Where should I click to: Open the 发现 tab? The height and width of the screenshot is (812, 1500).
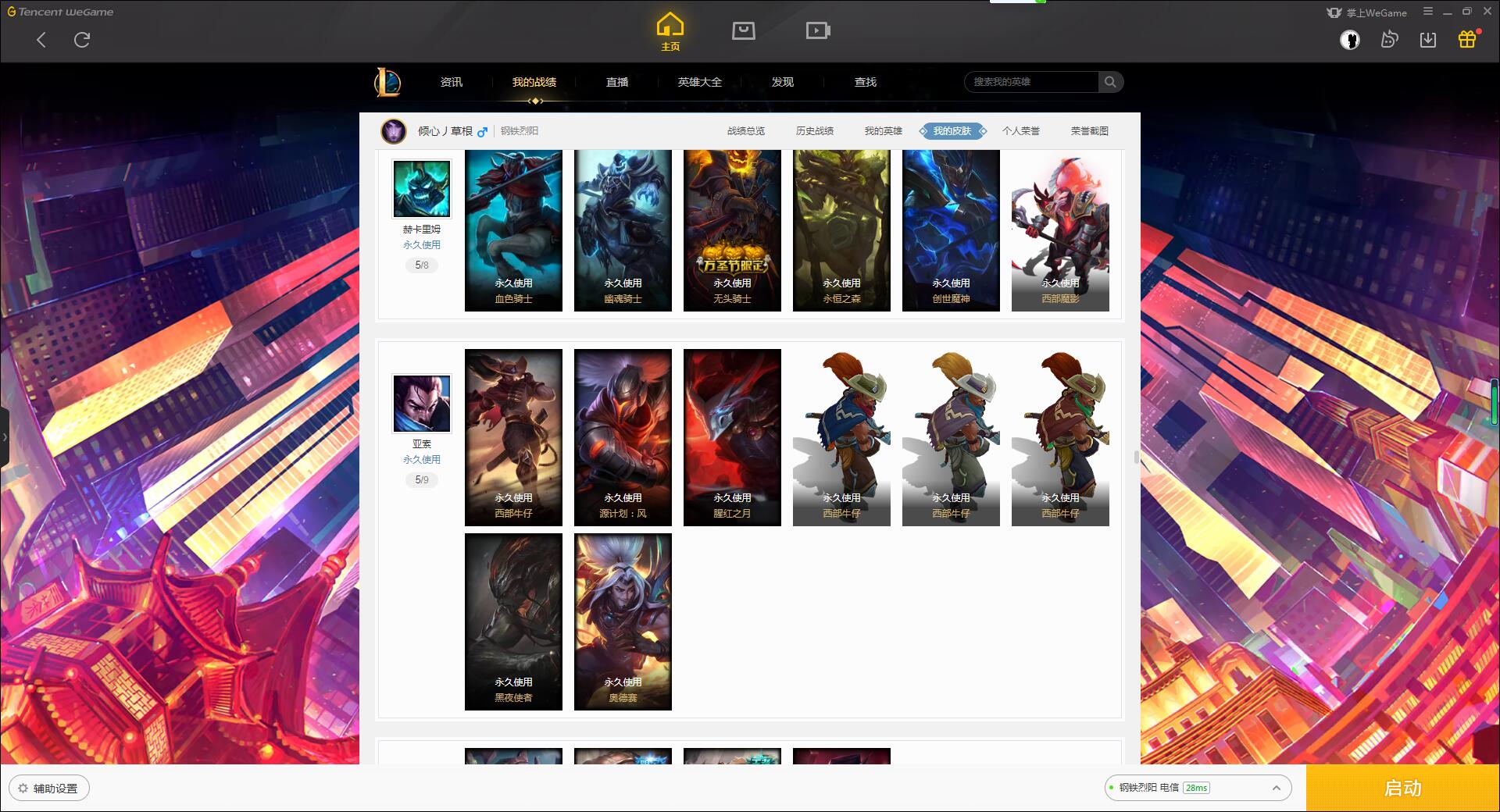point(782,82)
